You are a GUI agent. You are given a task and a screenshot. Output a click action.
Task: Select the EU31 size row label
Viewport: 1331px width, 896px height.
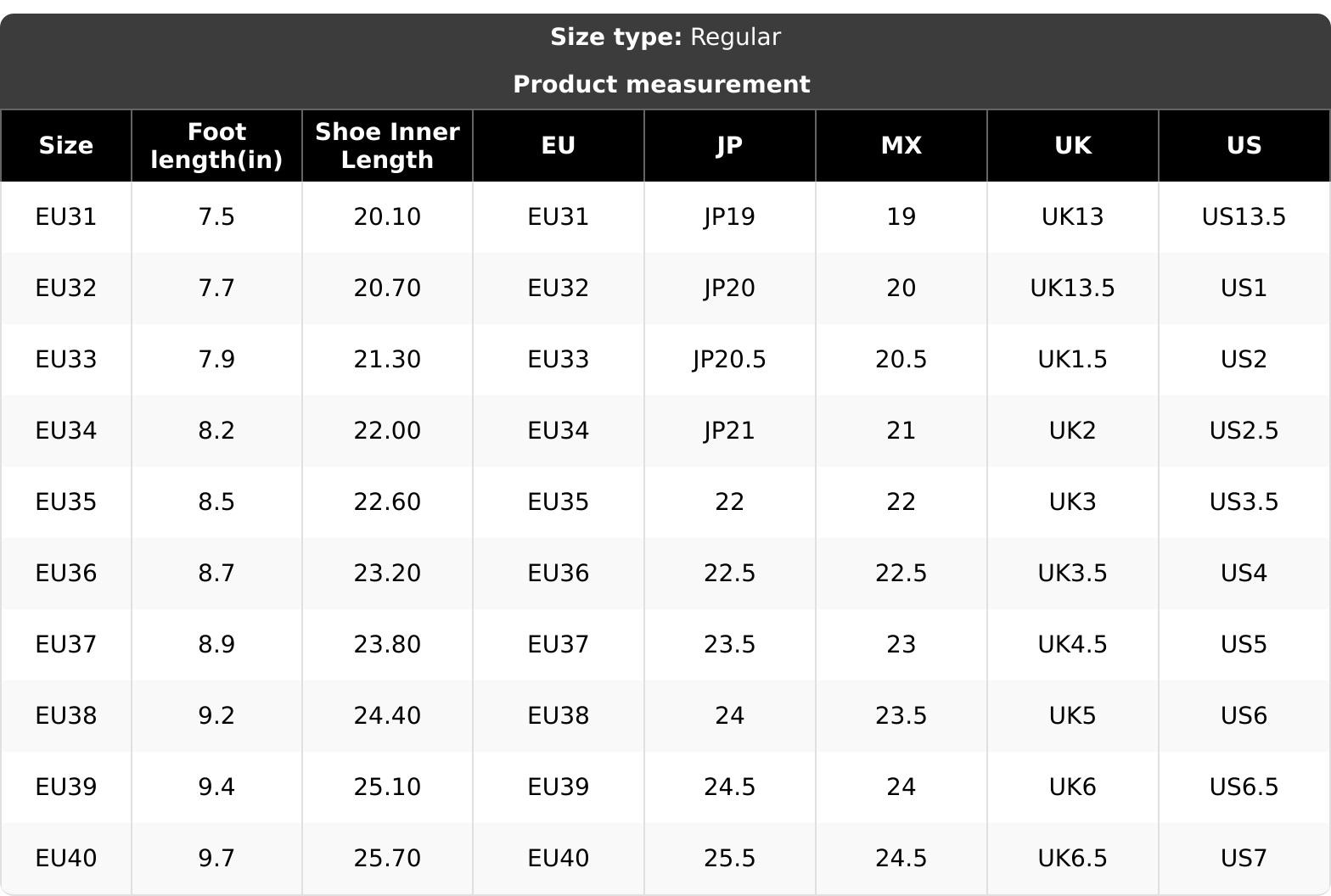66,217
